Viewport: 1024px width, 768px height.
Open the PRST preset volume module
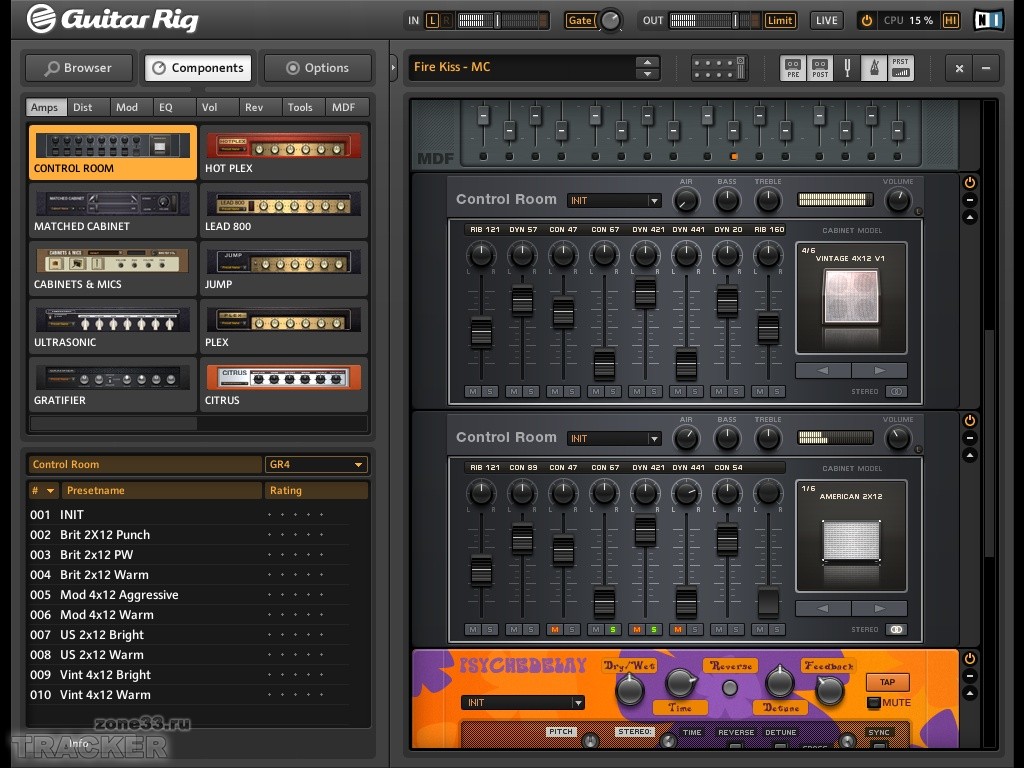(901, 67)
